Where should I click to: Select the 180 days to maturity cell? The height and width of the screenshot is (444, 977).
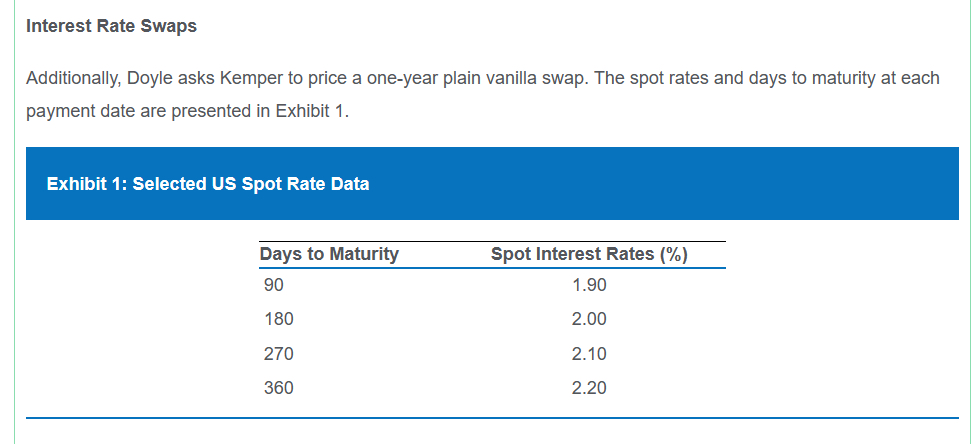tap(277, 319)
